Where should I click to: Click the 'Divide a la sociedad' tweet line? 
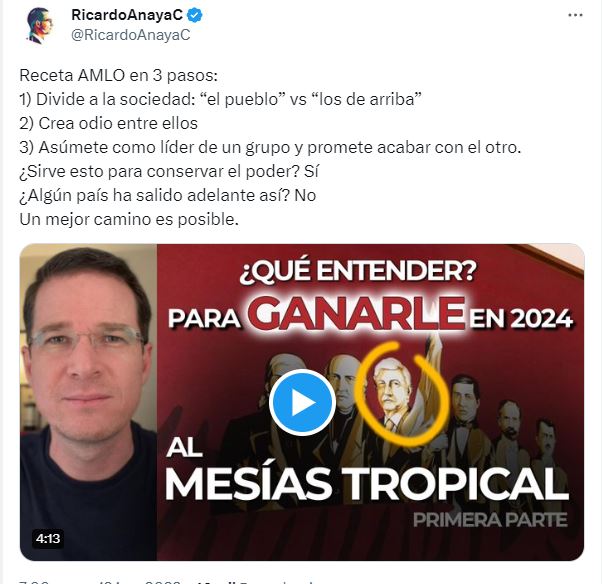point(221,99)
